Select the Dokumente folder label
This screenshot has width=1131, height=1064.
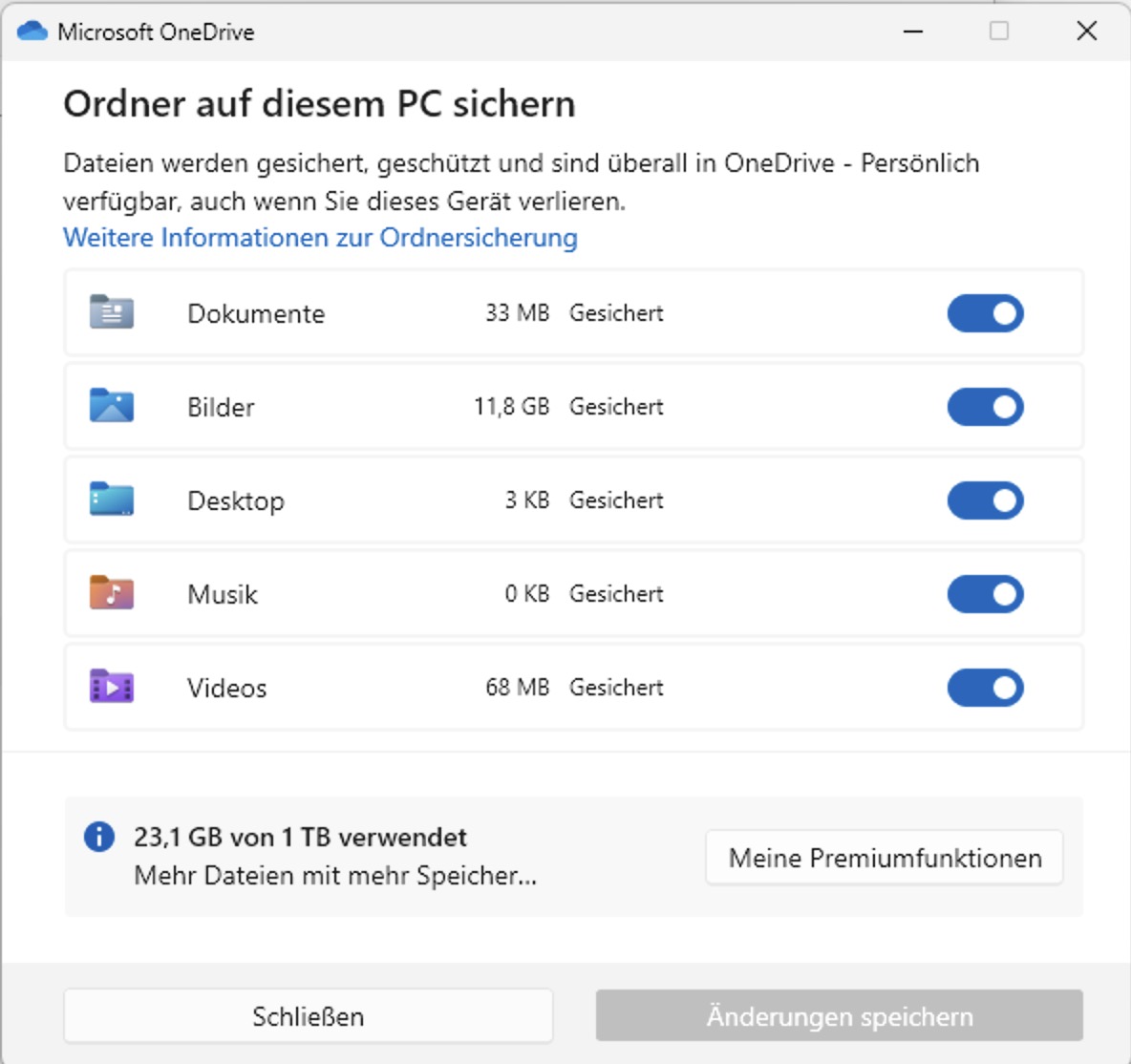[256, 314]
